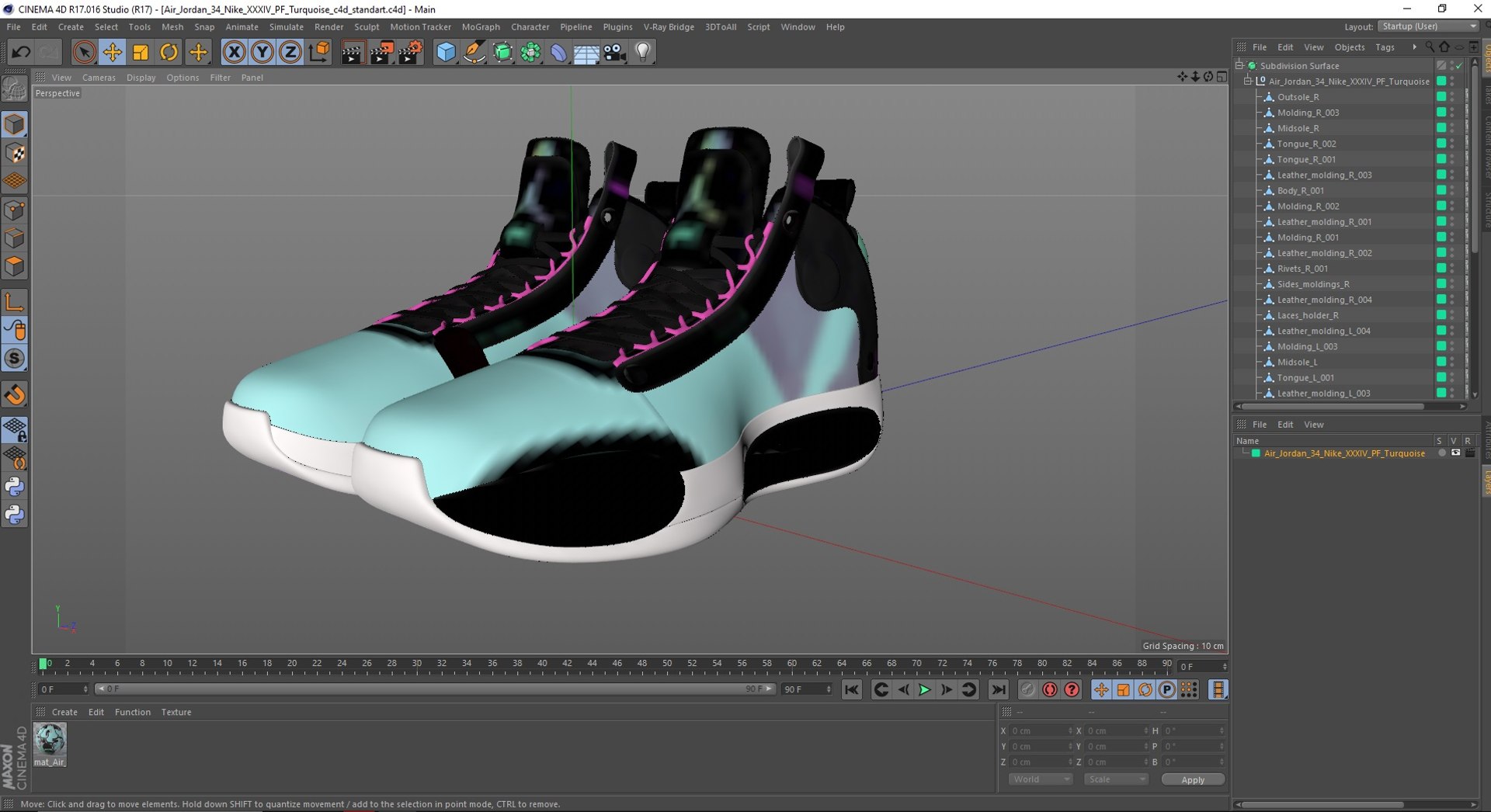Open the MoGraph menu
1491x812 pixels.
click(x=481, y=26)
